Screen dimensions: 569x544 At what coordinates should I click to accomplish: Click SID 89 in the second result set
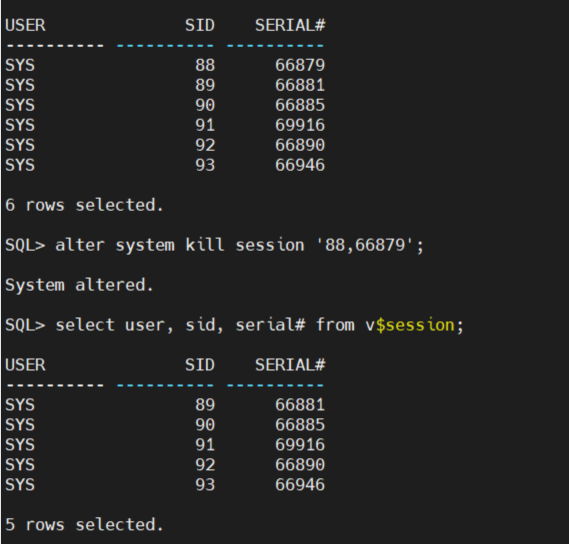coord(205,405)
